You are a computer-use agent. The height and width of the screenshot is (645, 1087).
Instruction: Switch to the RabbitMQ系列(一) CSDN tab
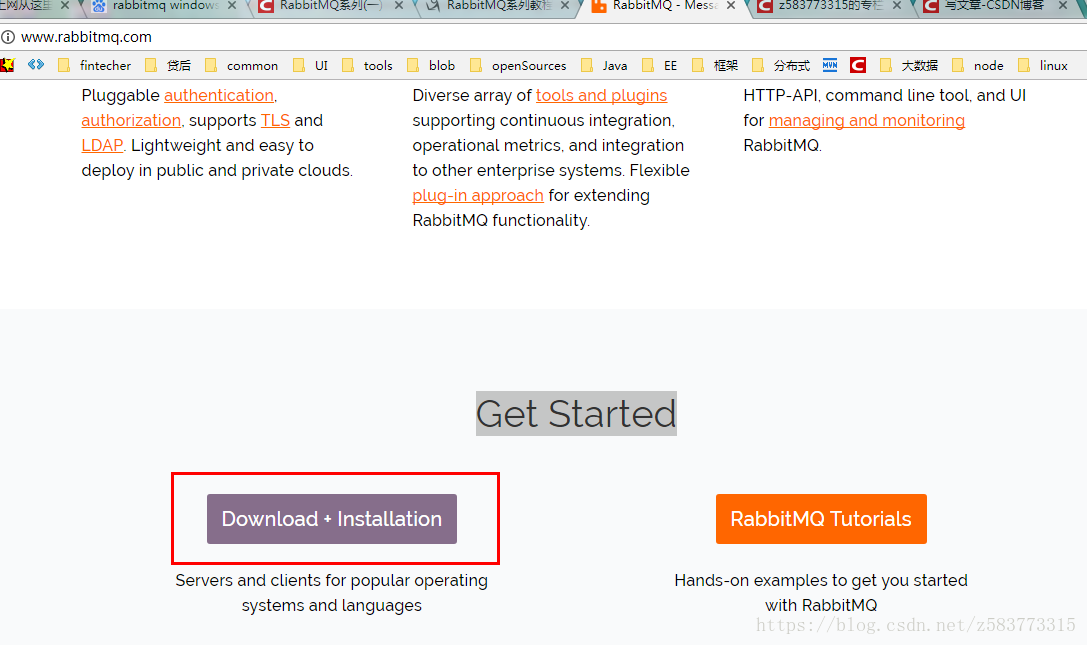(x=331, y=6)
